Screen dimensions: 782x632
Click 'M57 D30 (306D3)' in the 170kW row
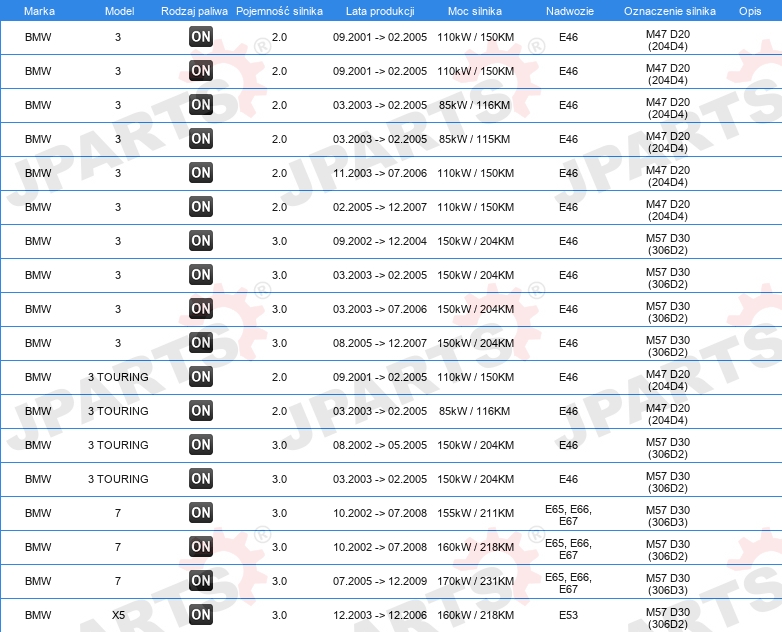click(x=668, y=584)
